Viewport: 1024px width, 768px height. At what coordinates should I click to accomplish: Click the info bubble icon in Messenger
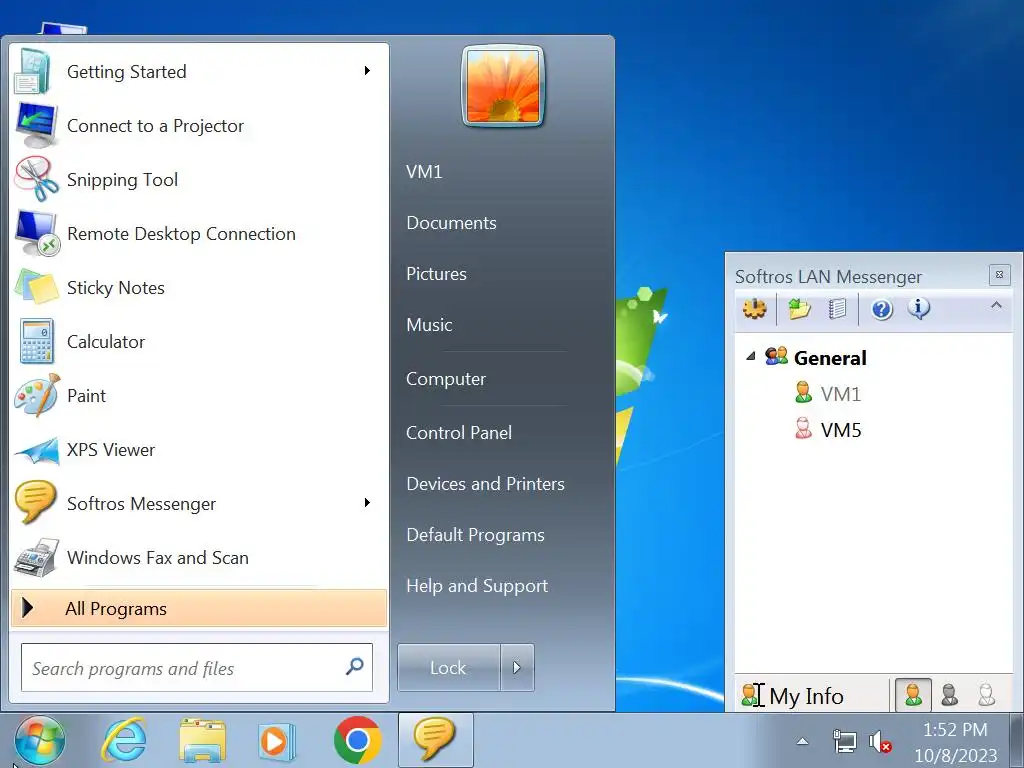point(918,308)
